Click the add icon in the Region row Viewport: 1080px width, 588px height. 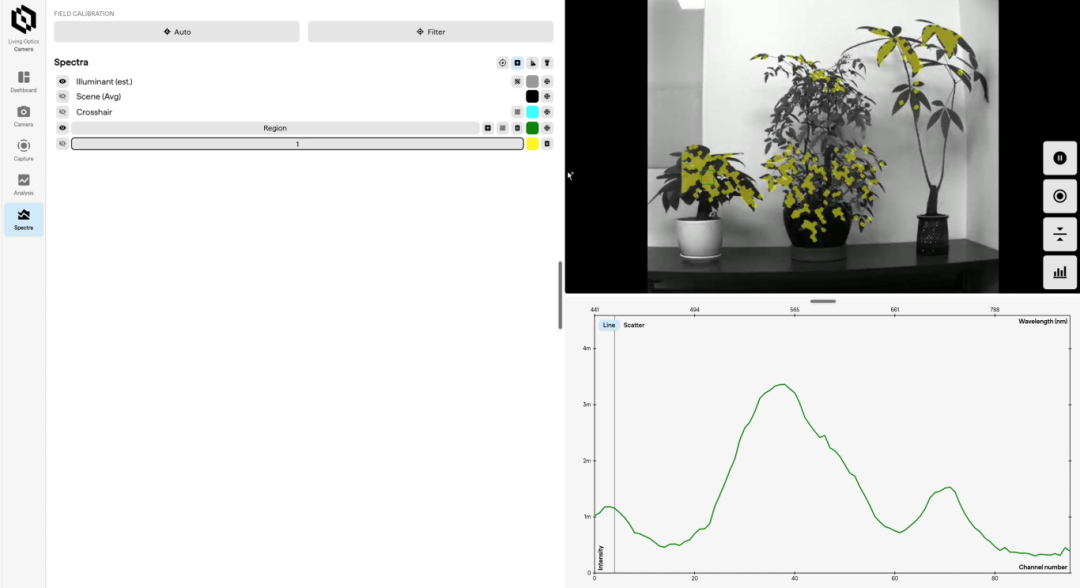click(x=488, y=128)
